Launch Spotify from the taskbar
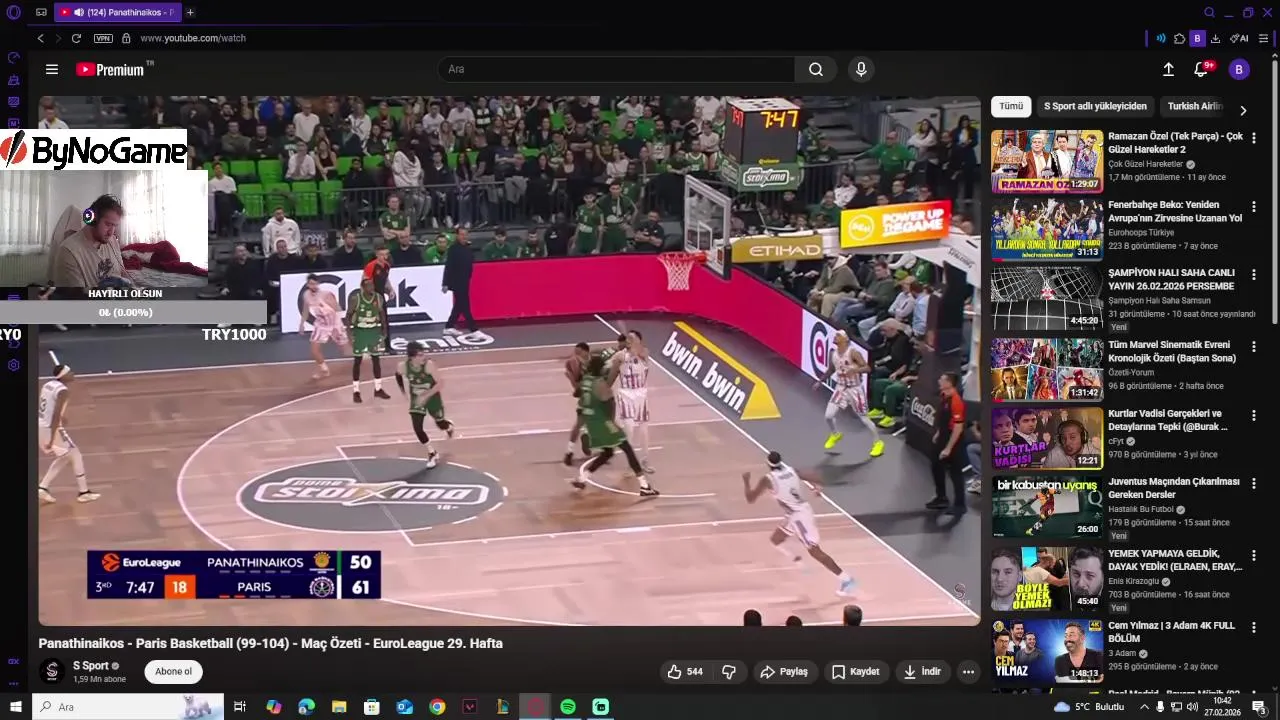1280x720 pixels. 568,707
